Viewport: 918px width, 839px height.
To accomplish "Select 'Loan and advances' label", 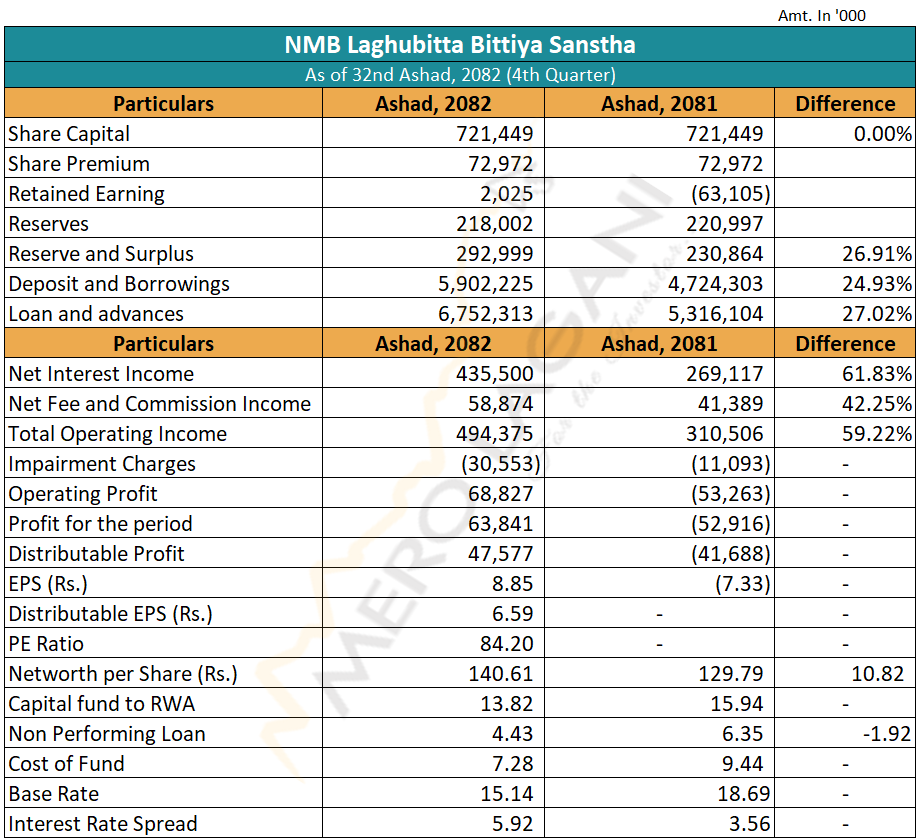I will coord(96,314).
